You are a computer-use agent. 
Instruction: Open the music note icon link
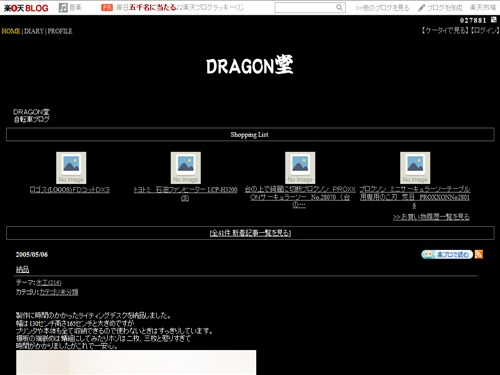click(x=63, y=7)
